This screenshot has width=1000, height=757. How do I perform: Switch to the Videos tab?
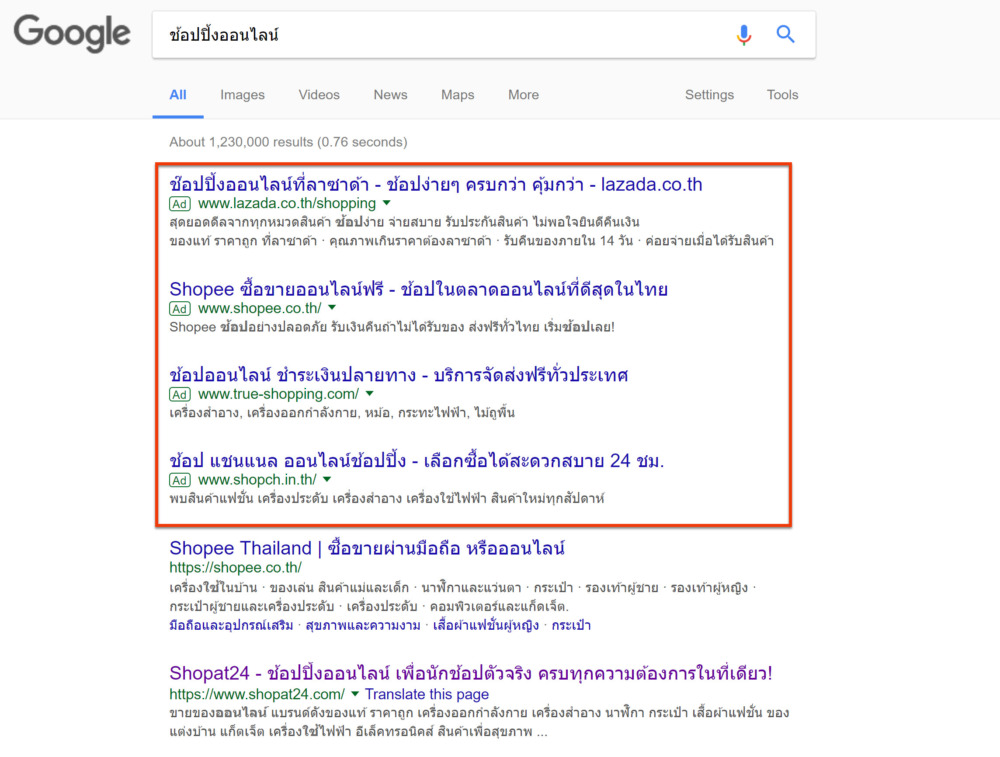point(319,95)
